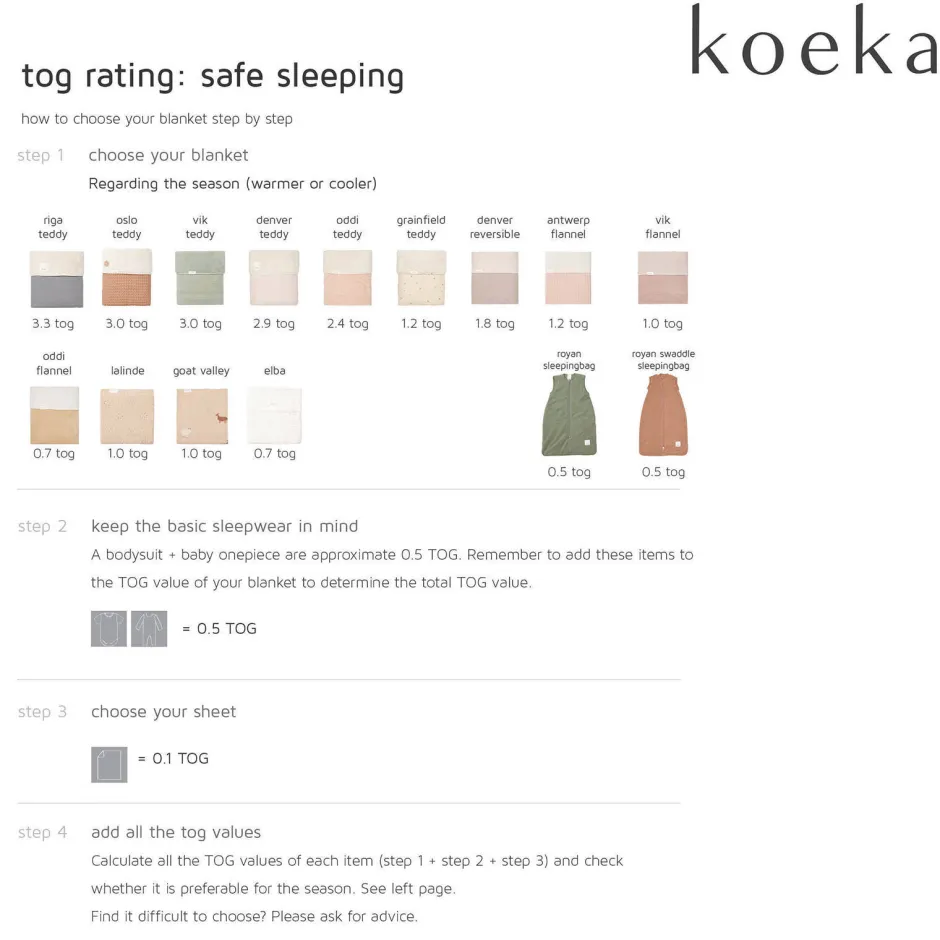Choose the goat valley blanket image

(201, 416)
